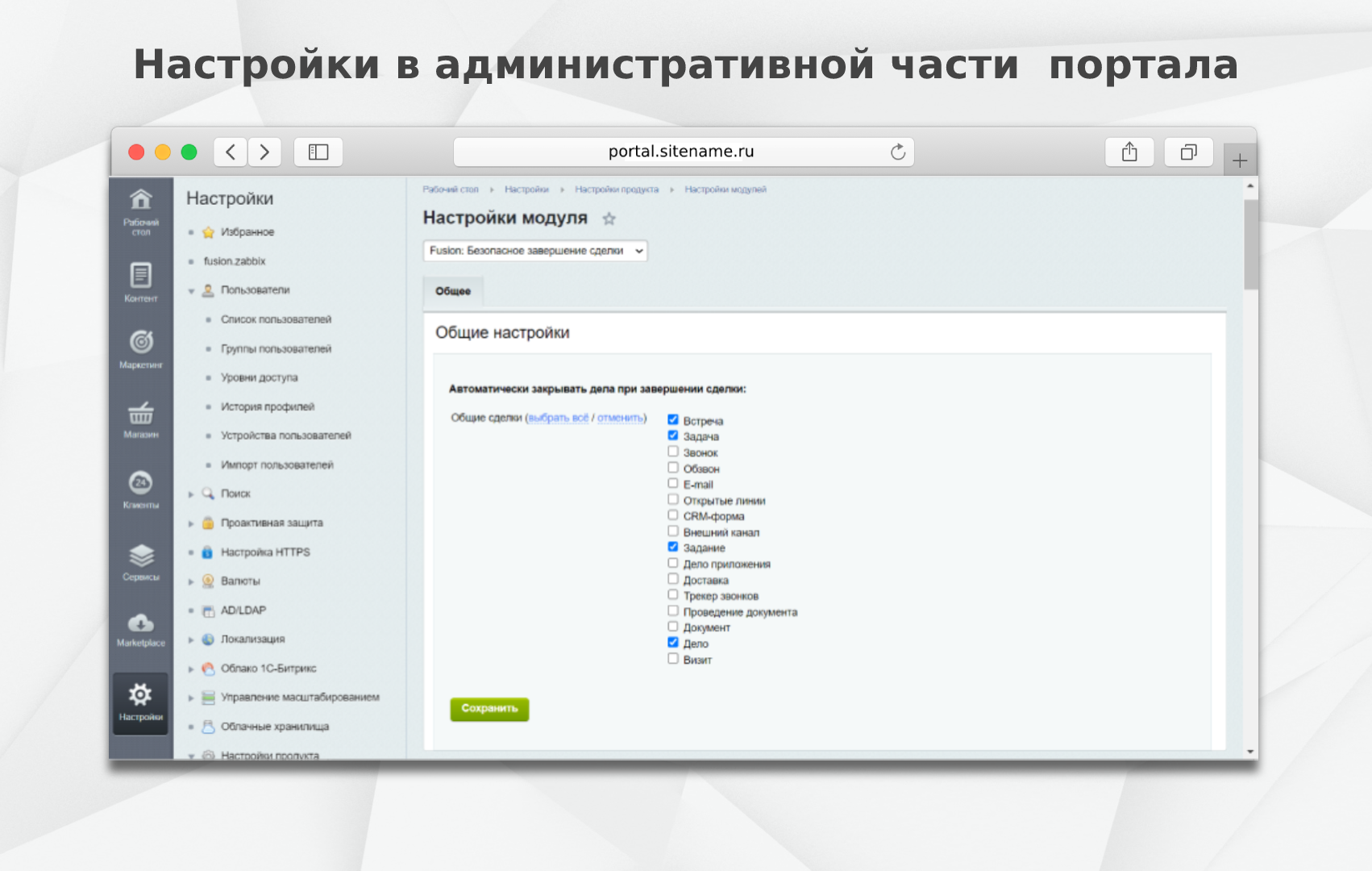Collapse the Пользователи tree section

(192, 290)
